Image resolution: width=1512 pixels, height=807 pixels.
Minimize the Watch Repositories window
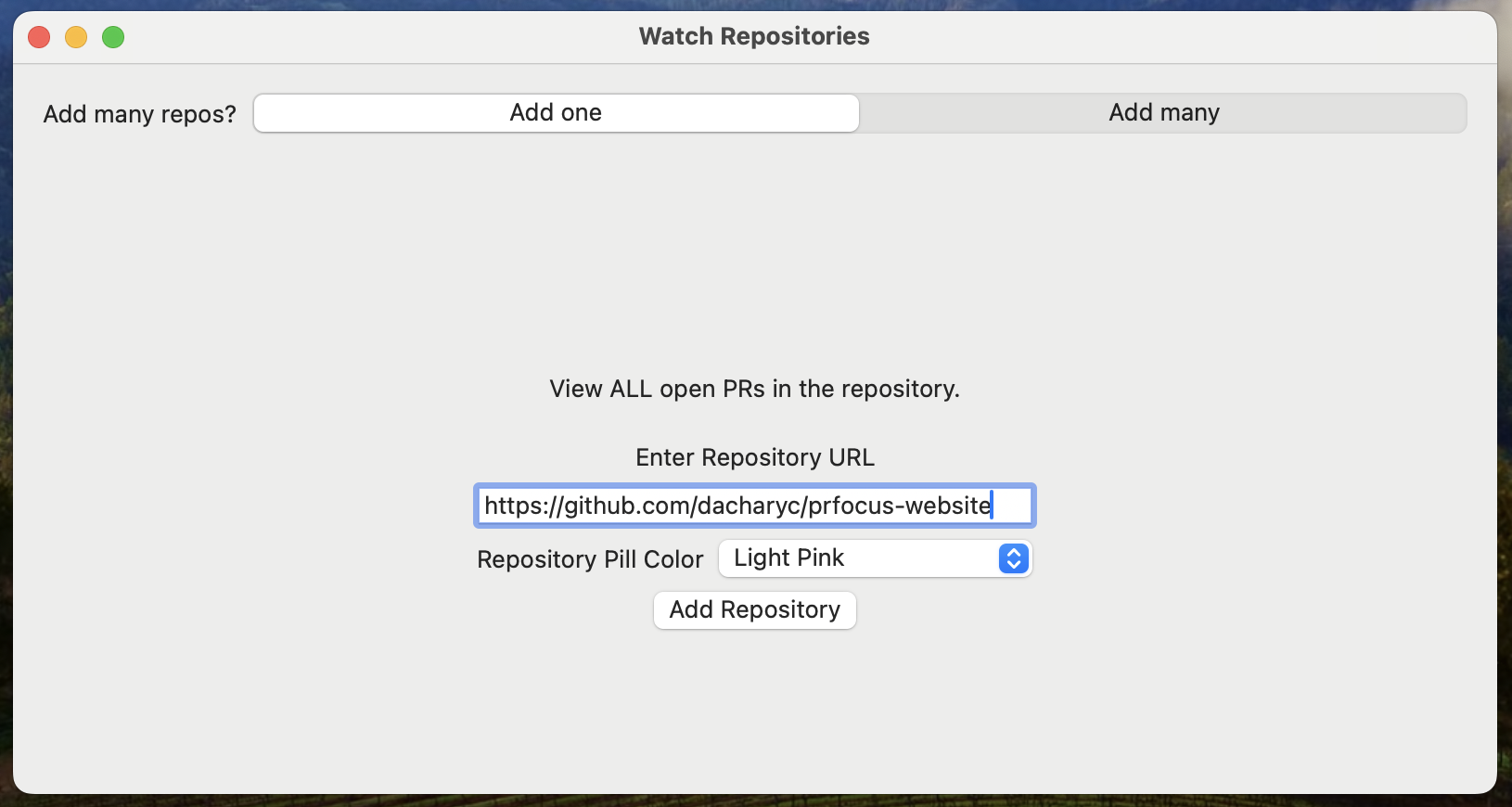76,37
